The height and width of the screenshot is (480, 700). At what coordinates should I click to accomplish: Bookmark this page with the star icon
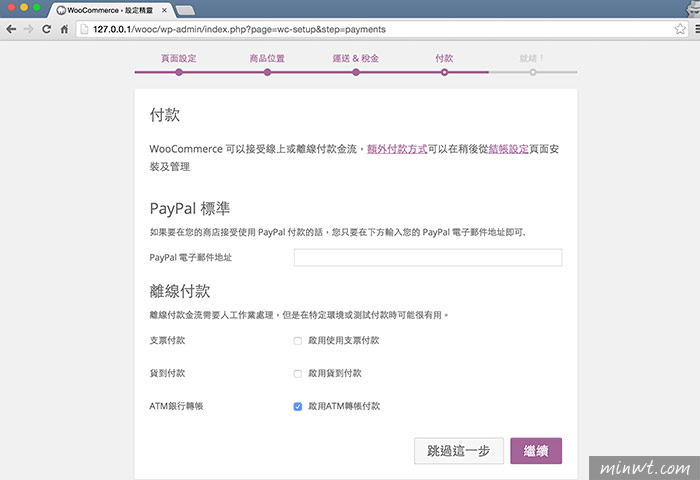[x=680, y=29]
